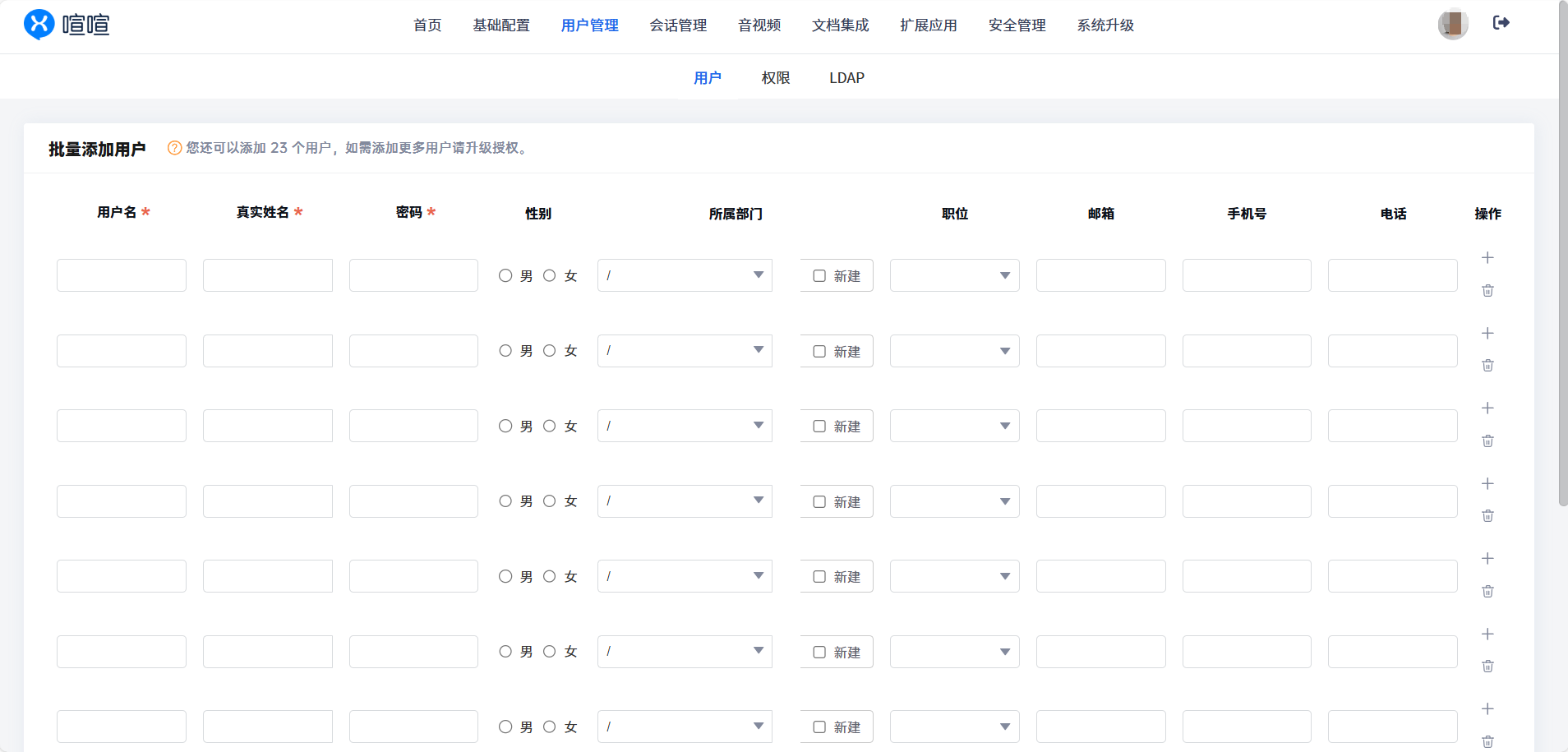Screen dimensions: 1568x752
Task: Select female gender radio in the second row
Action: tap(550, 351)
